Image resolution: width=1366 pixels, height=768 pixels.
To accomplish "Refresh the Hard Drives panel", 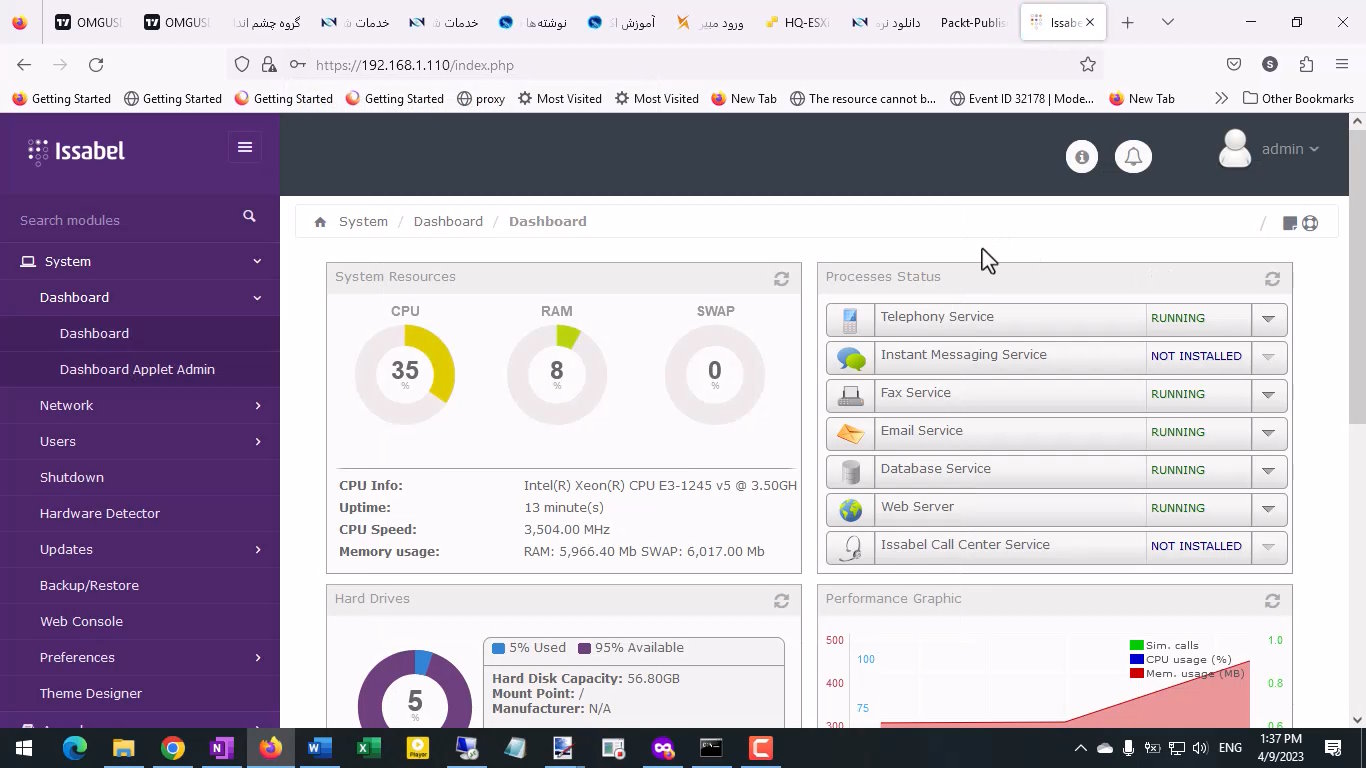I will 781,601.
